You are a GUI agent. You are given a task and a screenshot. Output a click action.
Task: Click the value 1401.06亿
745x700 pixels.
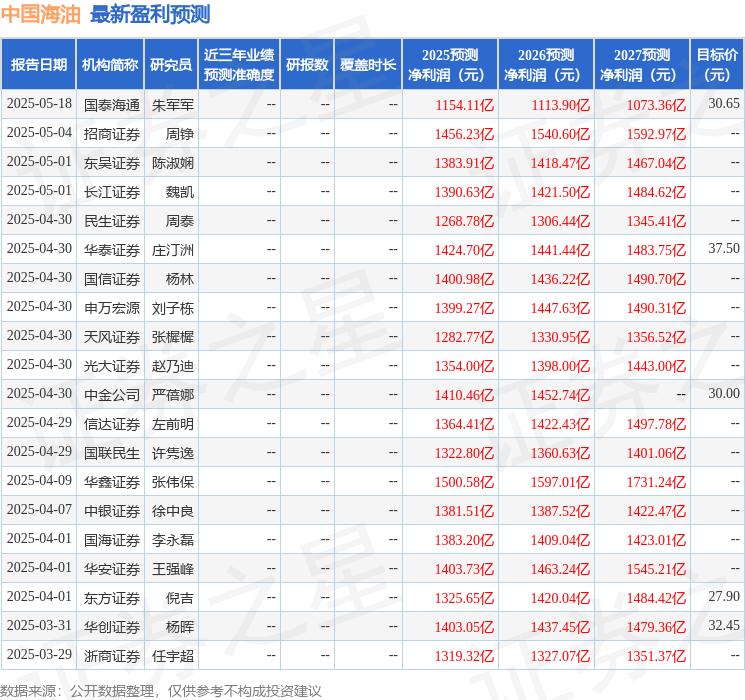[656, 453]
